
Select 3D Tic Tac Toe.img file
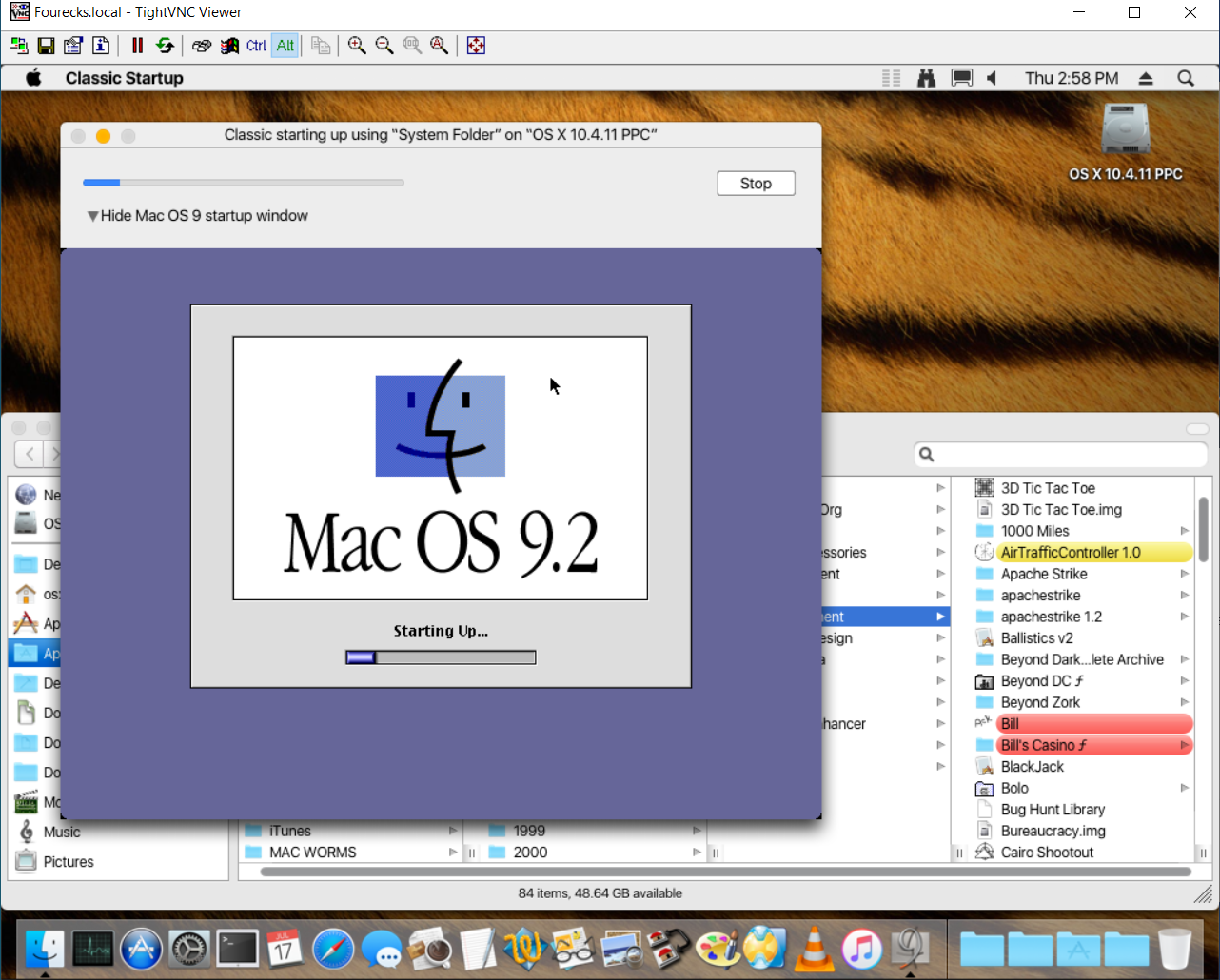[x=1061, y=510]
